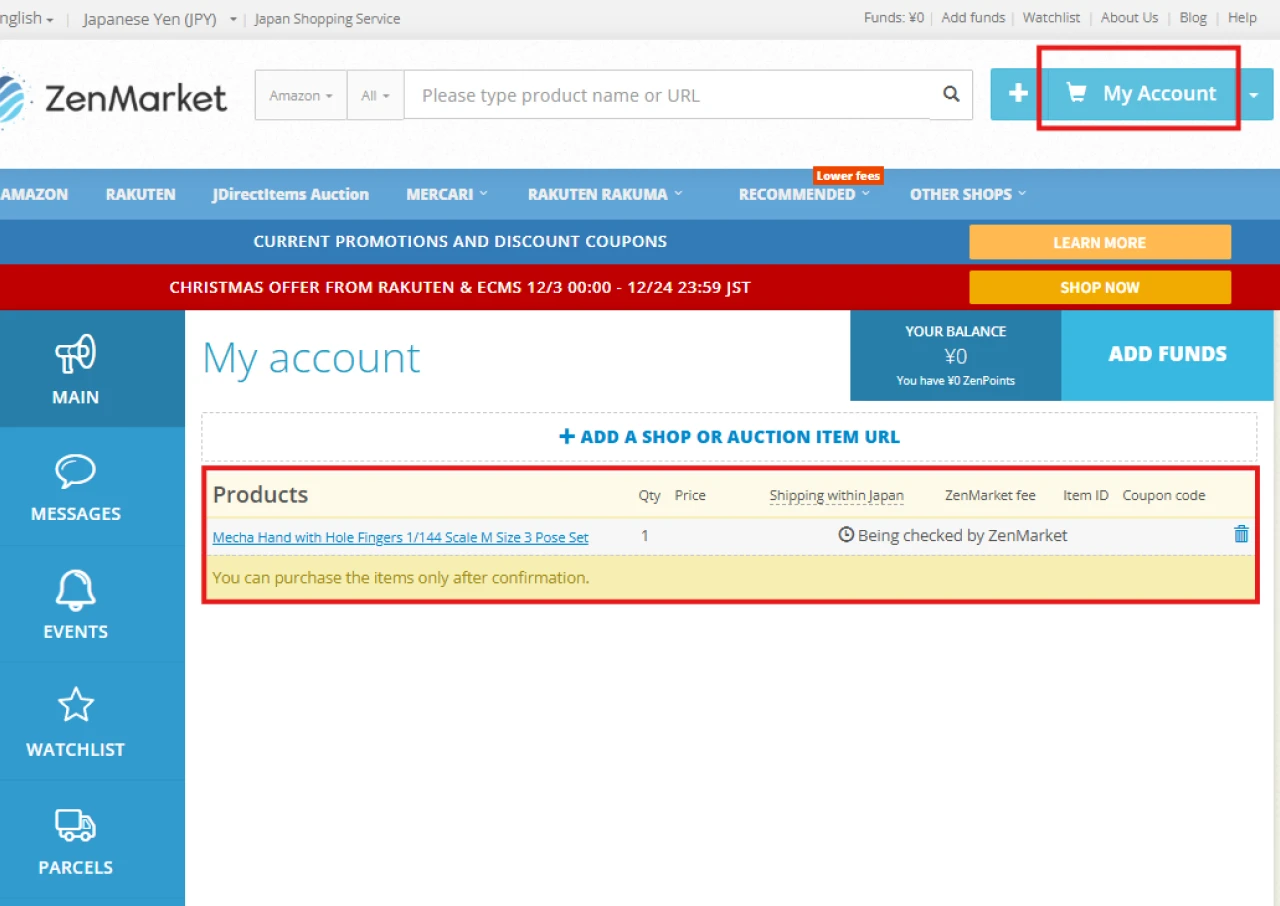The width and height of the screenshot is (1280, 906).
Task: Click the plus add-item button
Action: pyautogui.click(x=1018, y=94)
